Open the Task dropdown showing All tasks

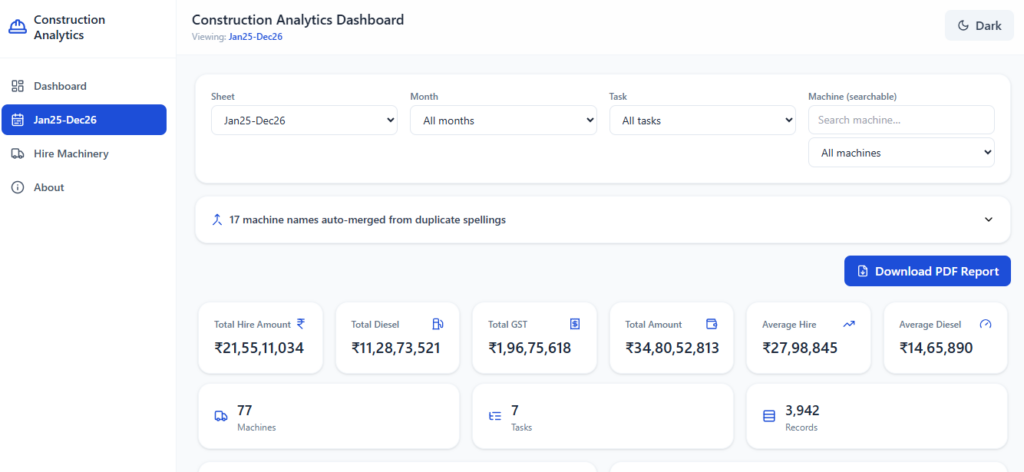(x=703, y=120)
